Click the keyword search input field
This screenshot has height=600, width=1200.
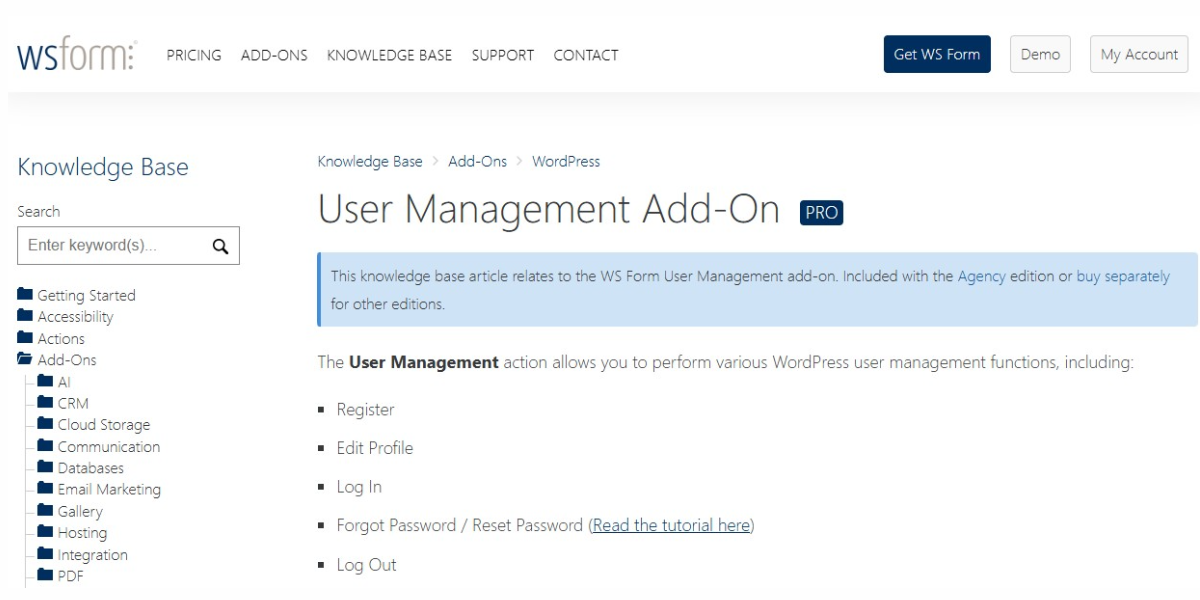pyautogui.click(x=110, y=245)
